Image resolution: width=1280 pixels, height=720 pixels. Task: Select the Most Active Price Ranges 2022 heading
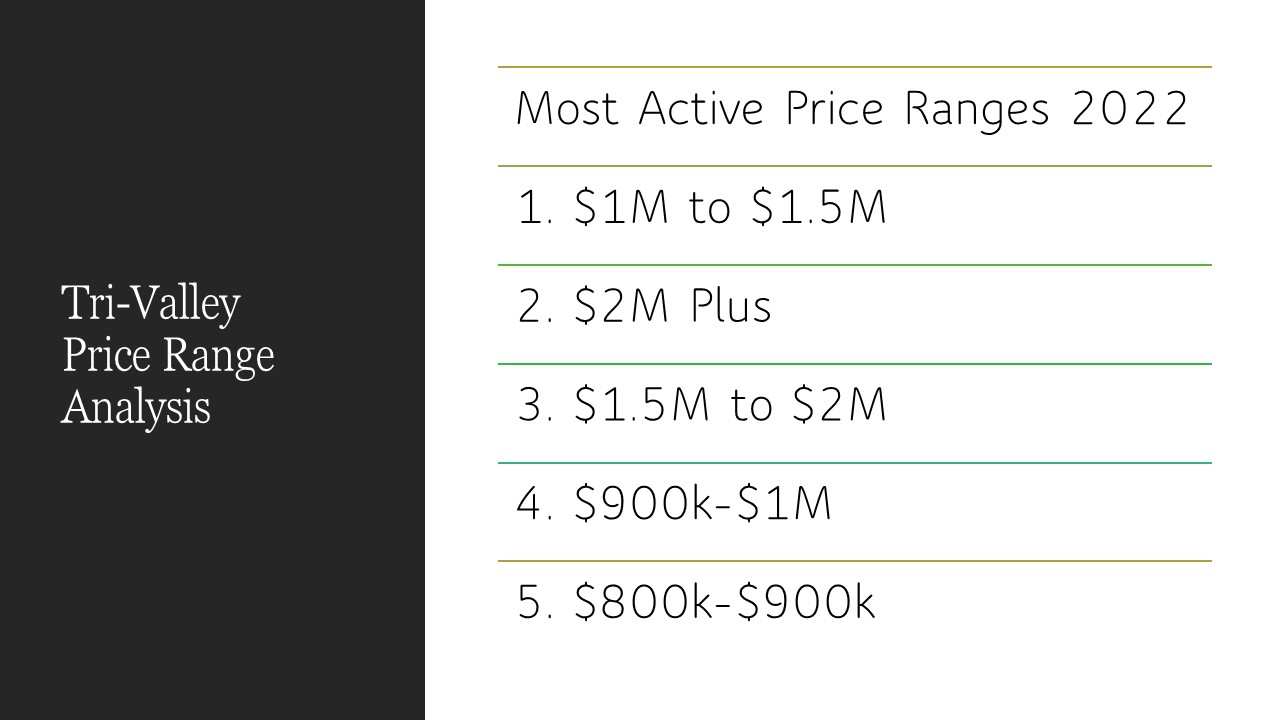(x=852, y=110)
